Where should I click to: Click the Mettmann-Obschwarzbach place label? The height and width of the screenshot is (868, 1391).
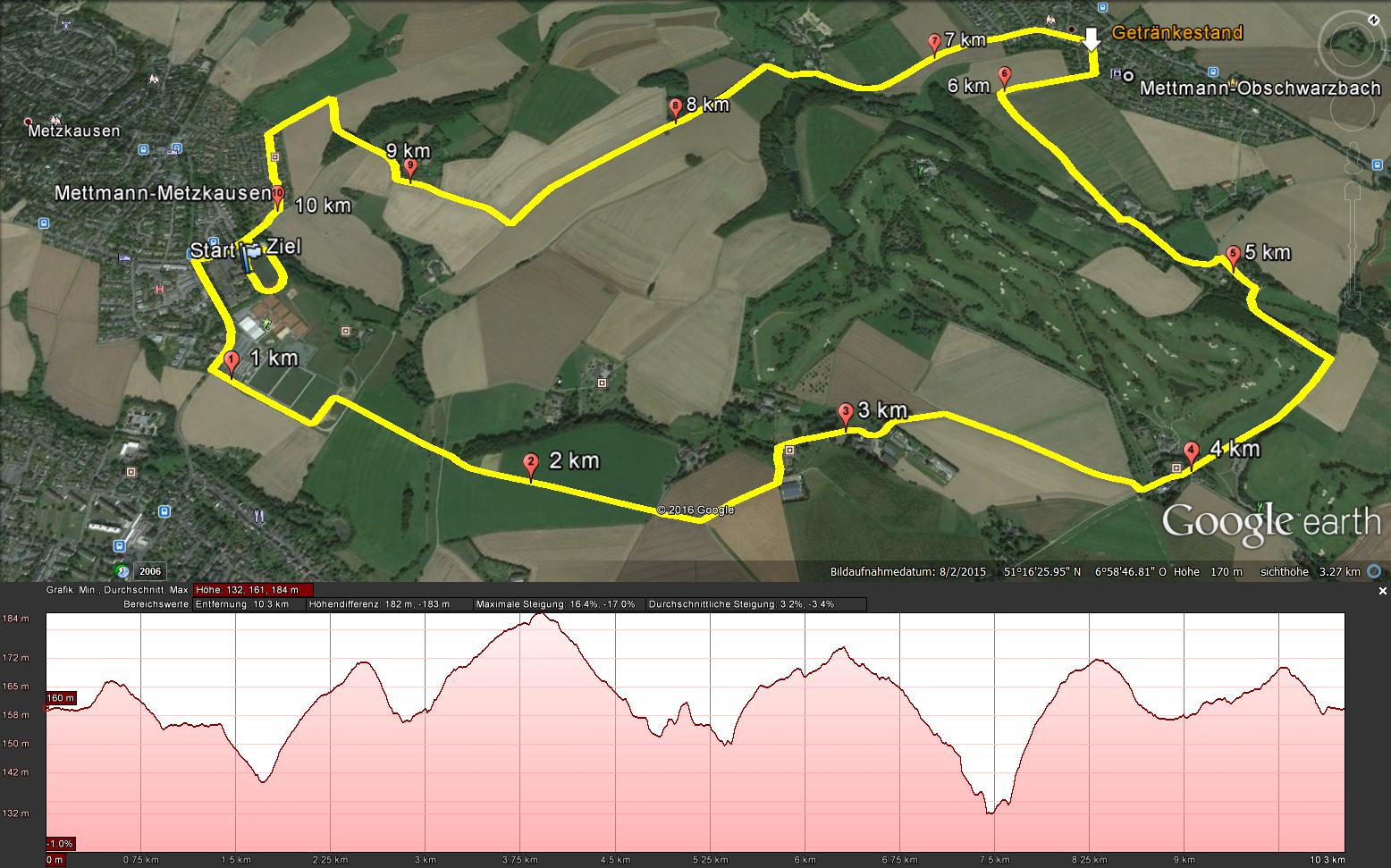point(1260,88)
